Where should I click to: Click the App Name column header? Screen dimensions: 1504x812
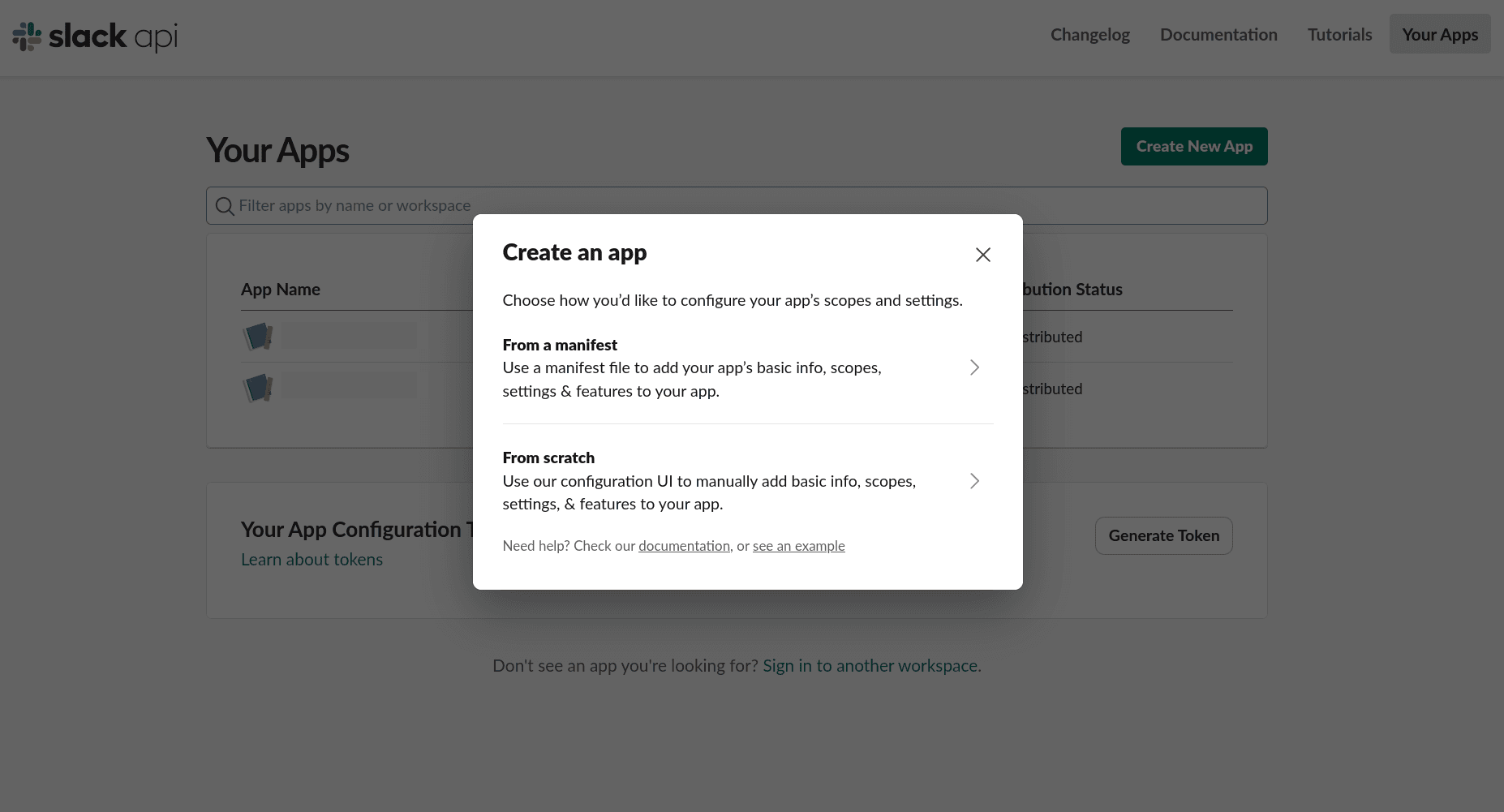pyautogui.click(x=281, y=290)
